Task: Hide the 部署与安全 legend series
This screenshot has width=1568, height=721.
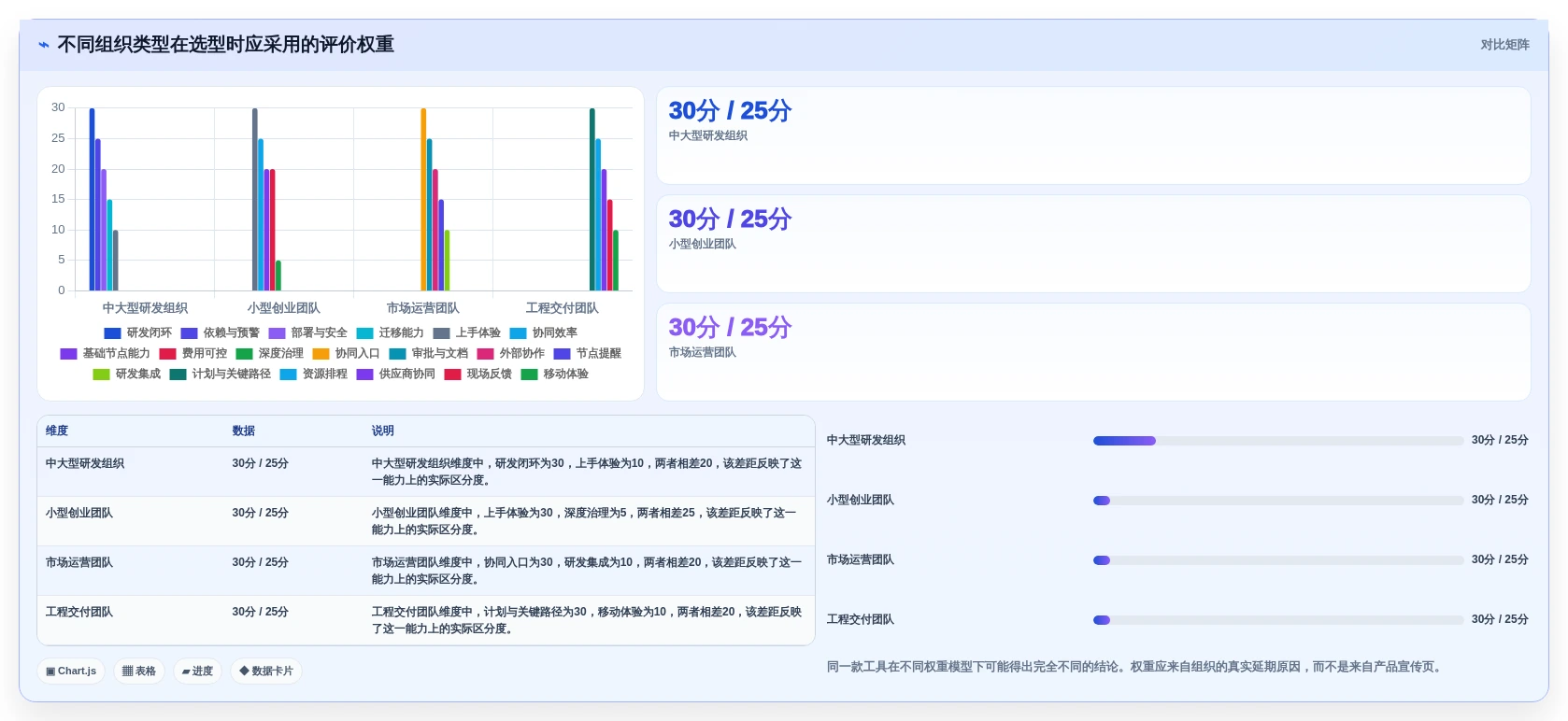Action: click(307, 332)
